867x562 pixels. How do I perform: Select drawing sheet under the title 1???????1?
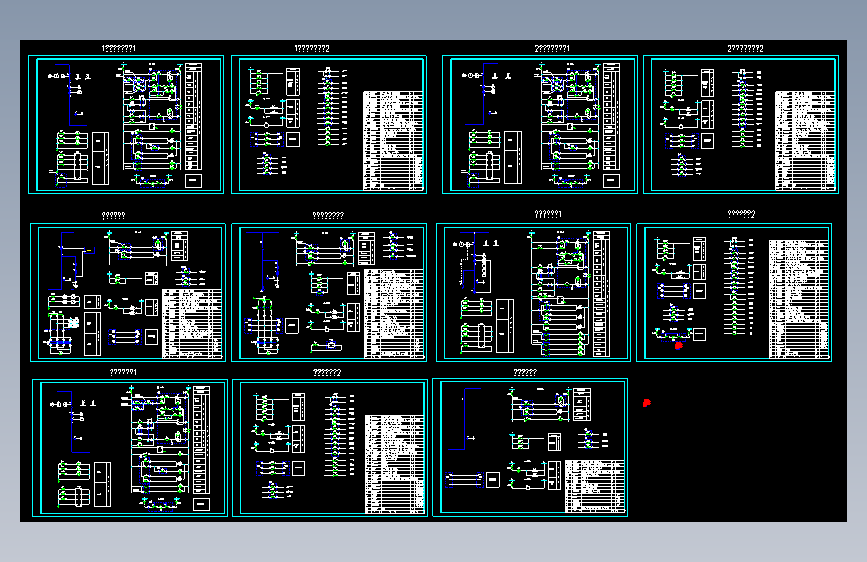click(126, 124)
